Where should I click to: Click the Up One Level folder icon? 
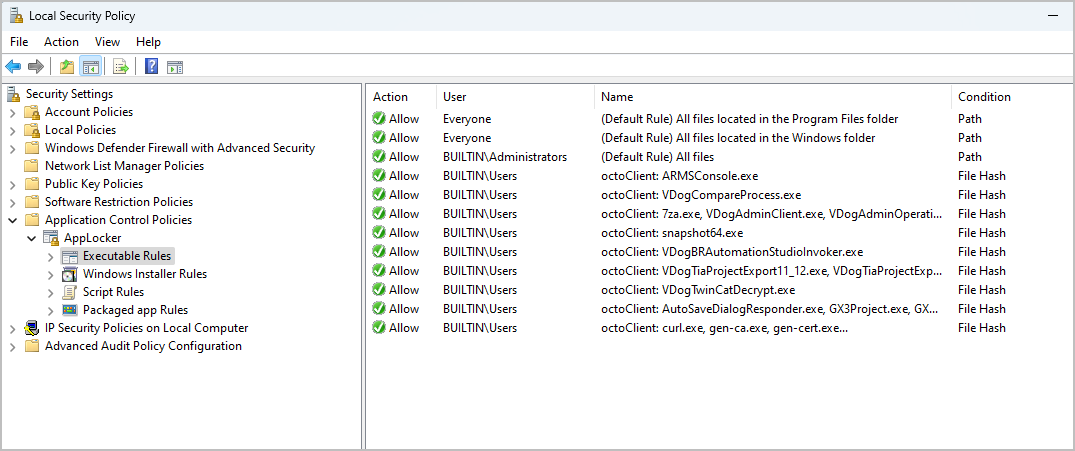(67, 67)
